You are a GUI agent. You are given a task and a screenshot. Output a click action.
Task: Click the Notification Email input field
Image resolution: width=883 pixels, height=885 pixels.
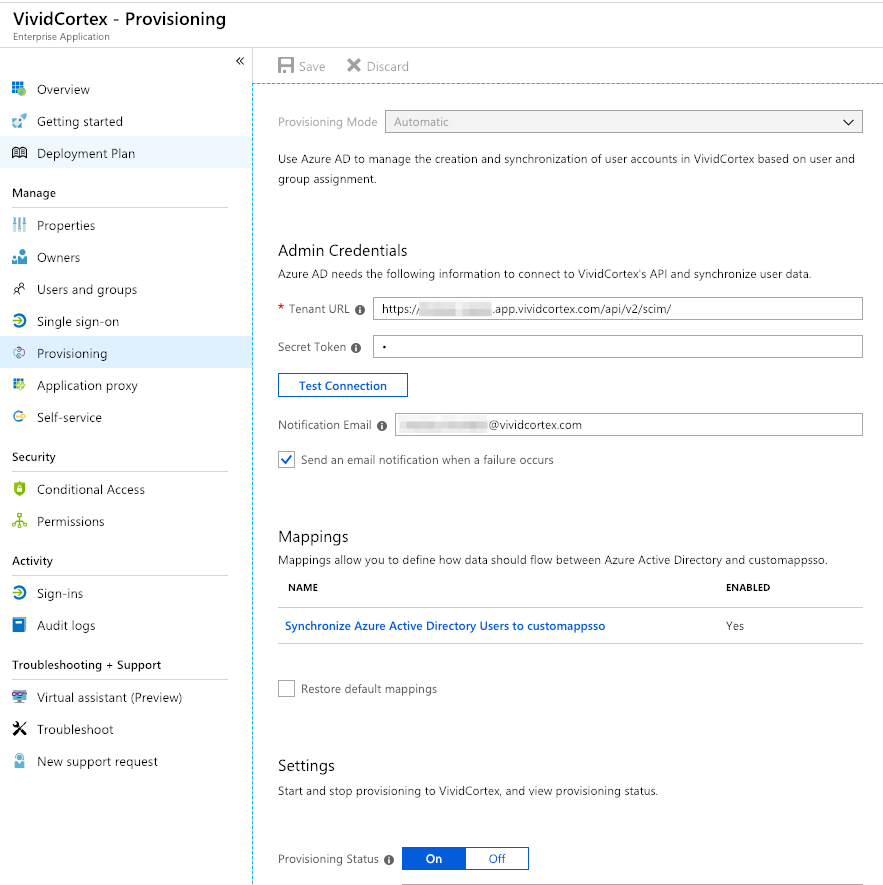(628, 424)
